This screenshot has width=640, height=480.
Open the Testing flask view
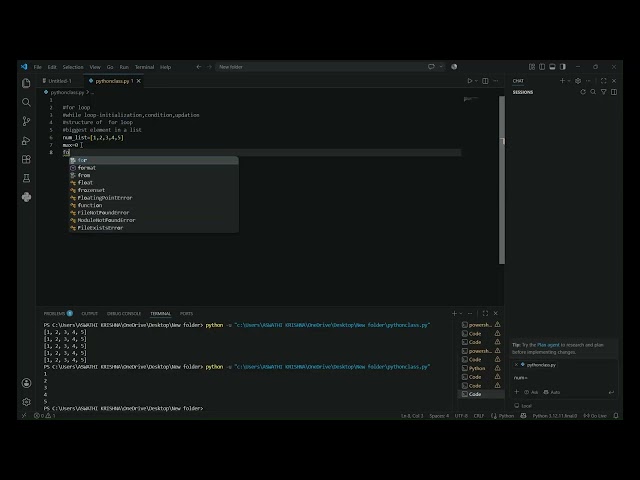pyautogui.click(x=26, y=178)
